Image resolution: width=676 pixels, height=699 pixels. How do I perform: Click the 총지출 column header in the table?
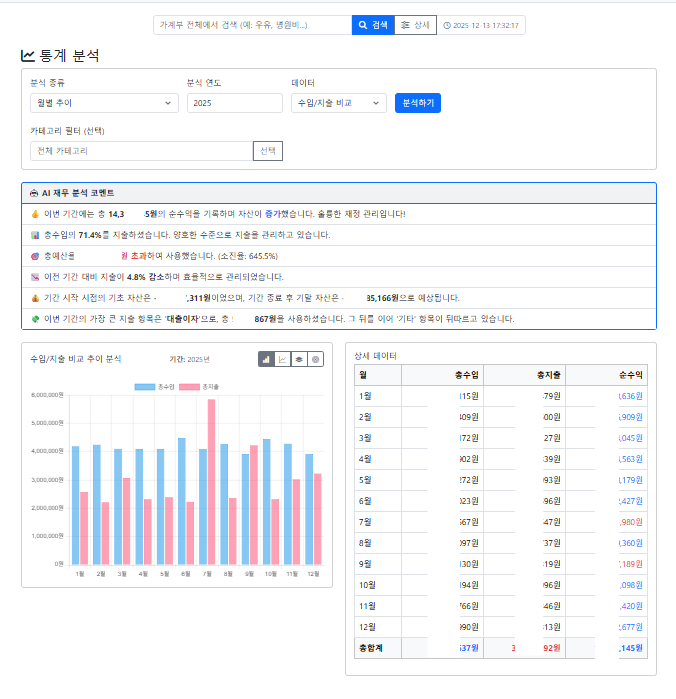[524, 375]
